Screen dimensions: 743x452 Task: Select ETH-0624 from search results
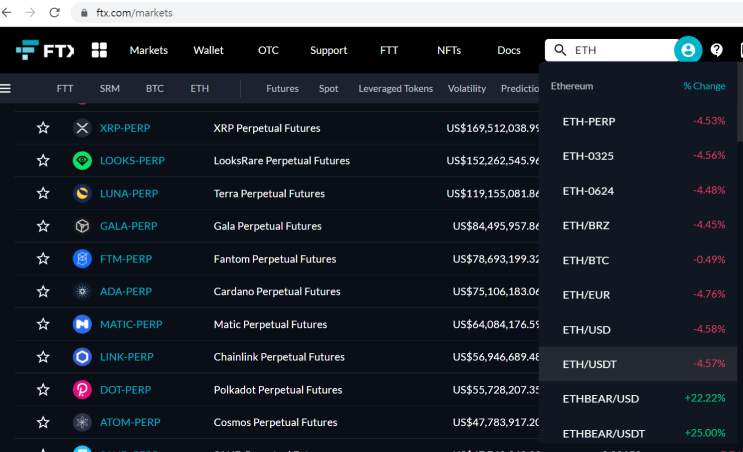[x=638, y=190]
